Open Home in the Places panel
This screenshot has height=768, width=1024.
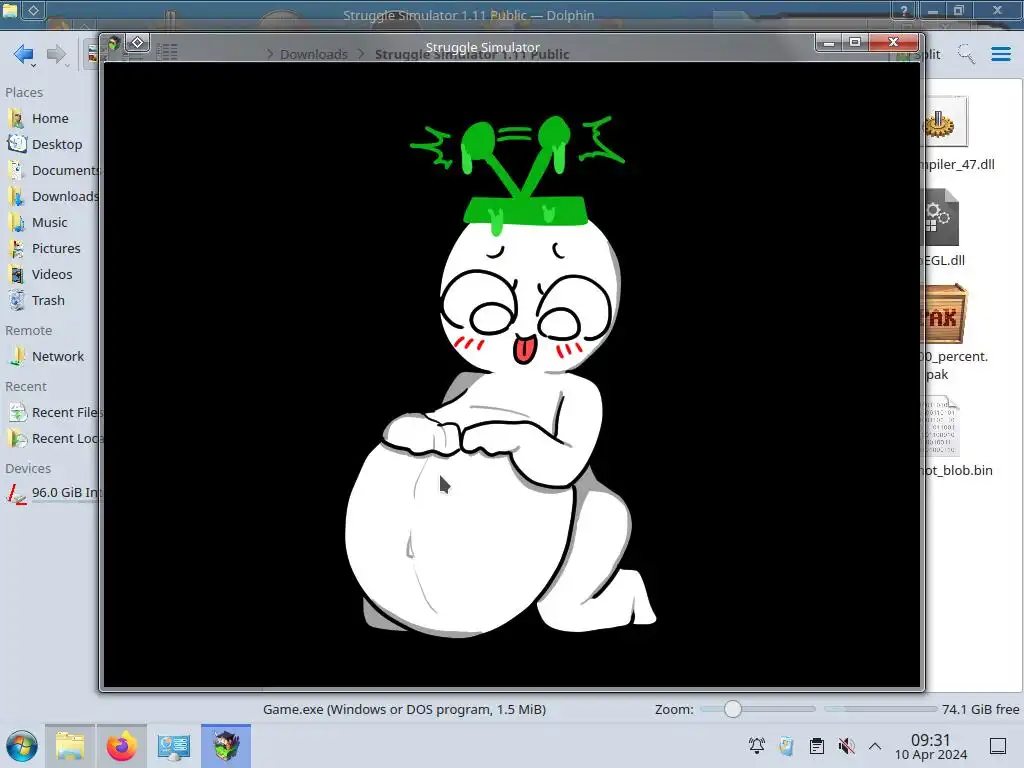click(x=50, y=118)
